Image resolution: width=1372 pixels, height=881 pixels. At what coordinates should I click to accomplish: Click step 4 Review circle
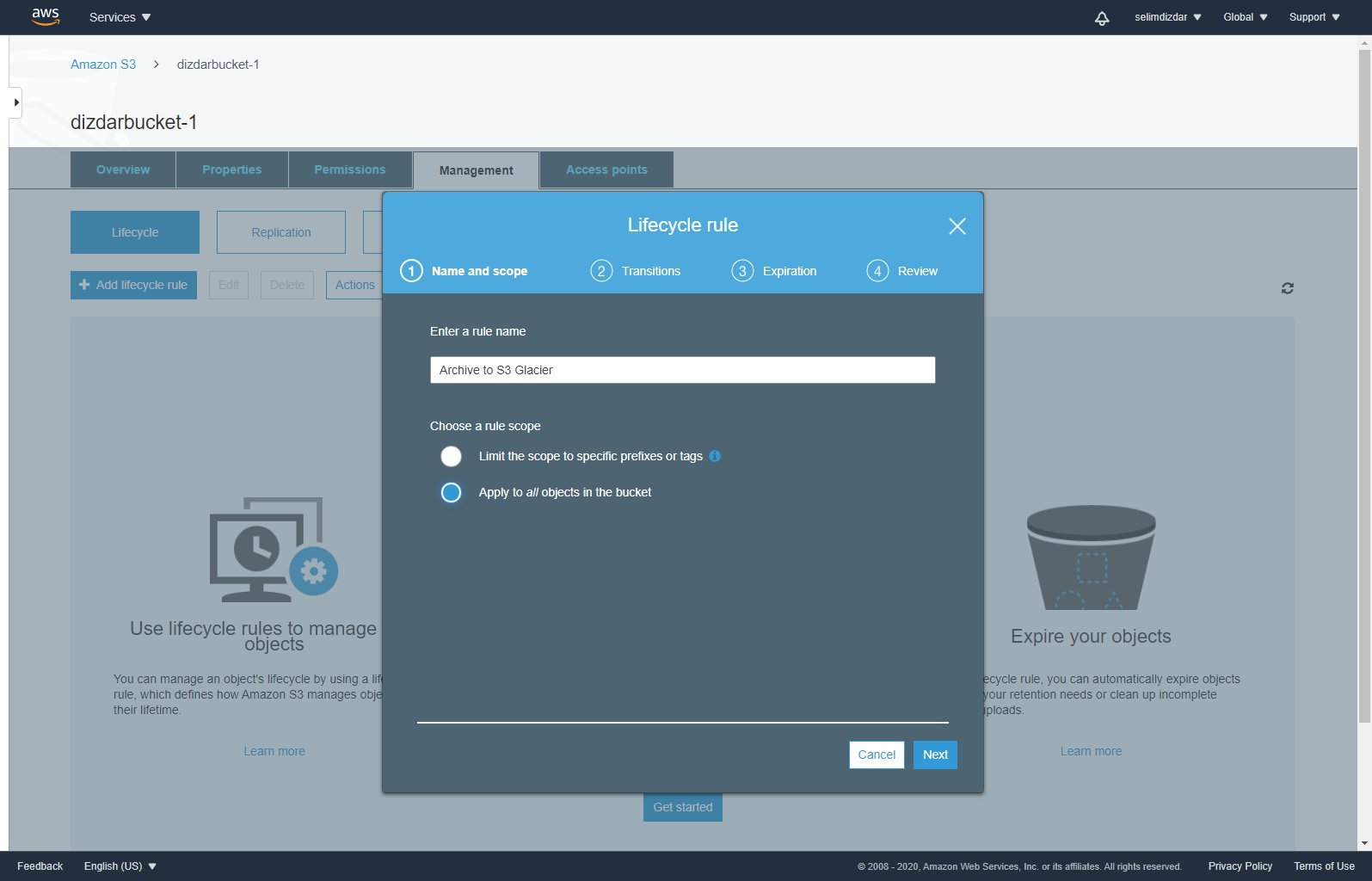pos(877,271)
